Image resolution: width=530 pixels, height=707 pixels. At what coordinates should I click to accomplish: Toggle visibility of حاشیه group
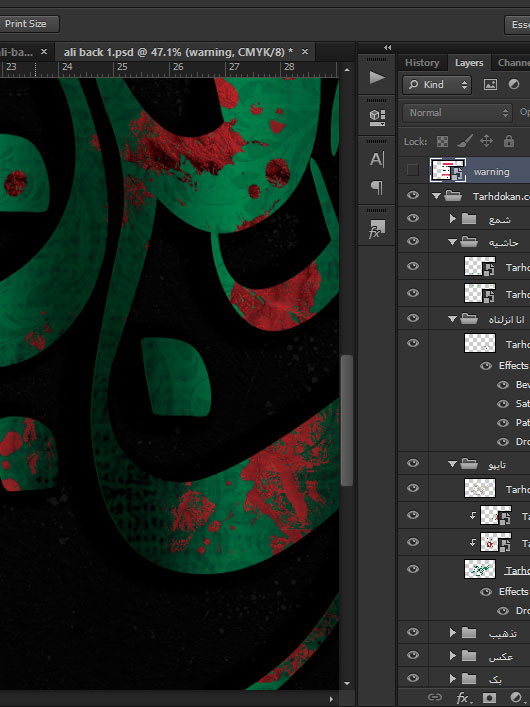pos(413,241)
